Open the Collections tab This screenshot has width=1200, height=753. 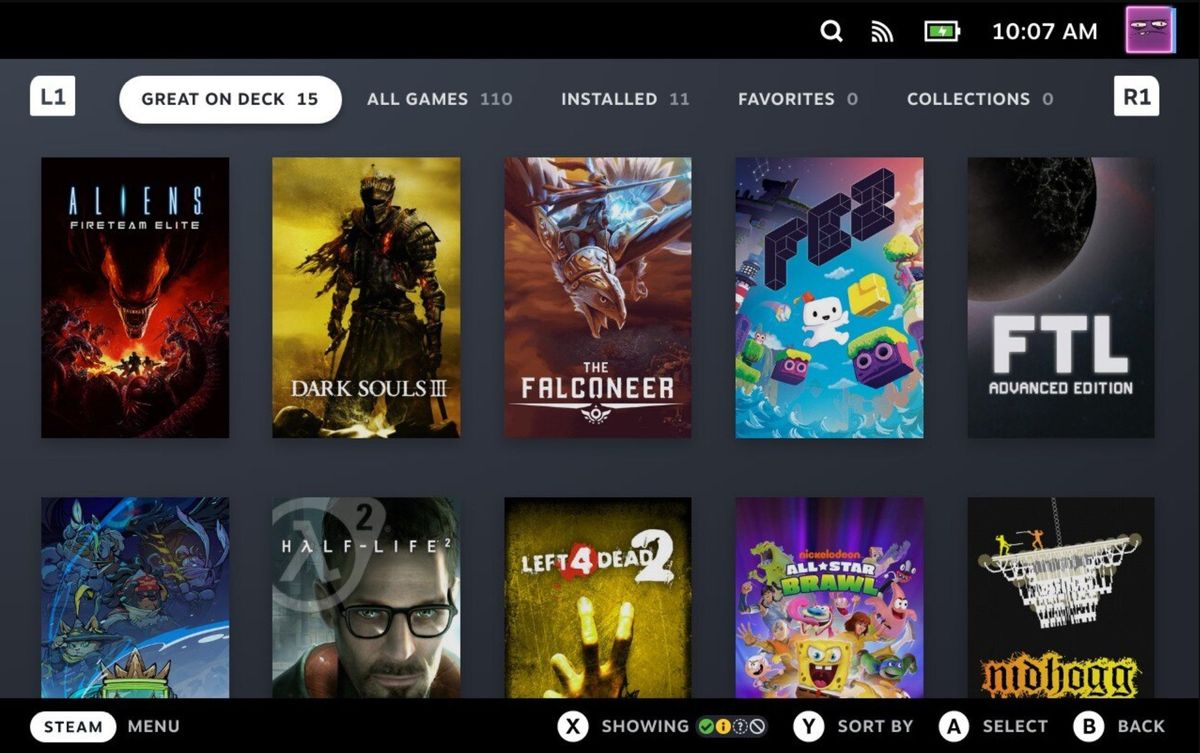(979, 99)
